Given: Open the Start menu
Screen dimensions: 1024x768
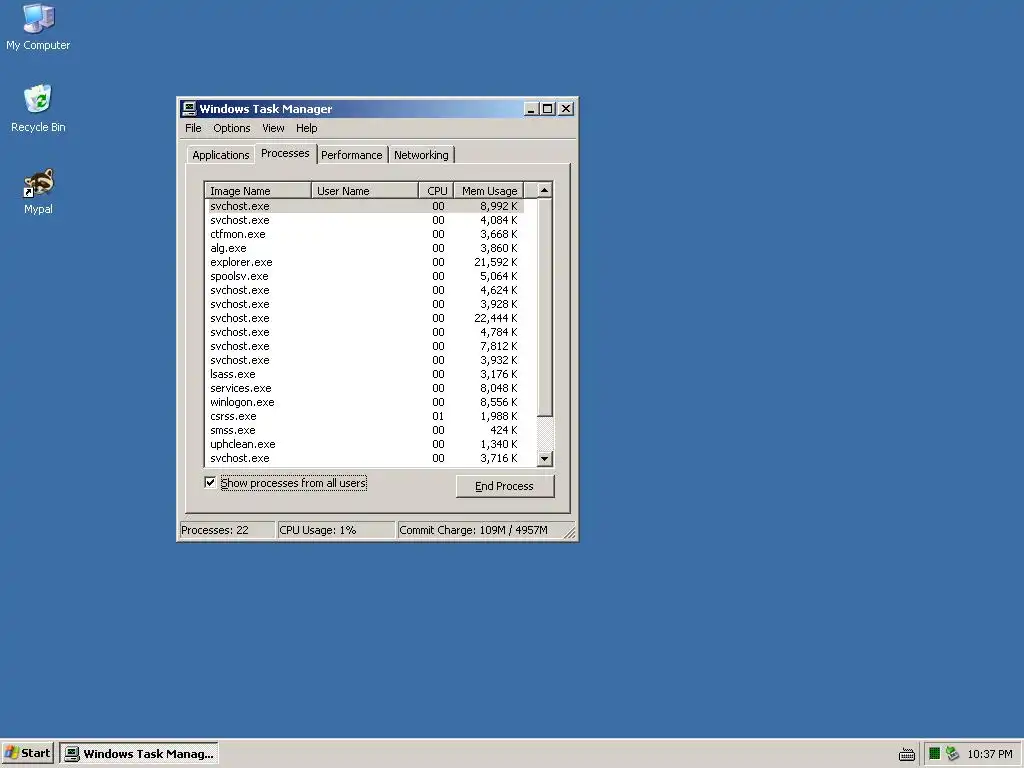Looking at the screenshot, I should tap(27, 753).
